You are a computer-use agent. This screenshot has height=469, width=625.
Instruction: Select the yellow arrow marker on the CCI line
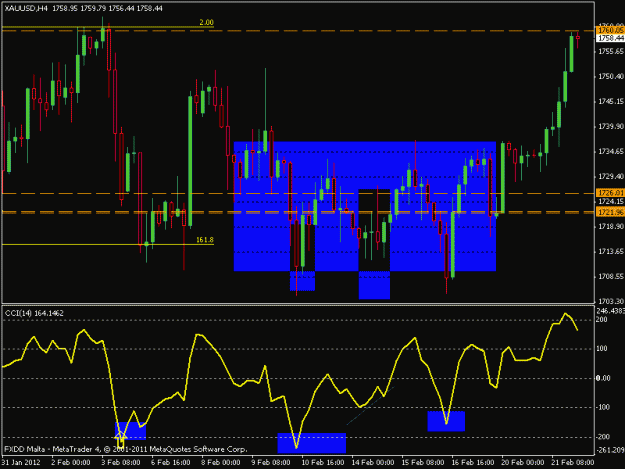[121, 439]
